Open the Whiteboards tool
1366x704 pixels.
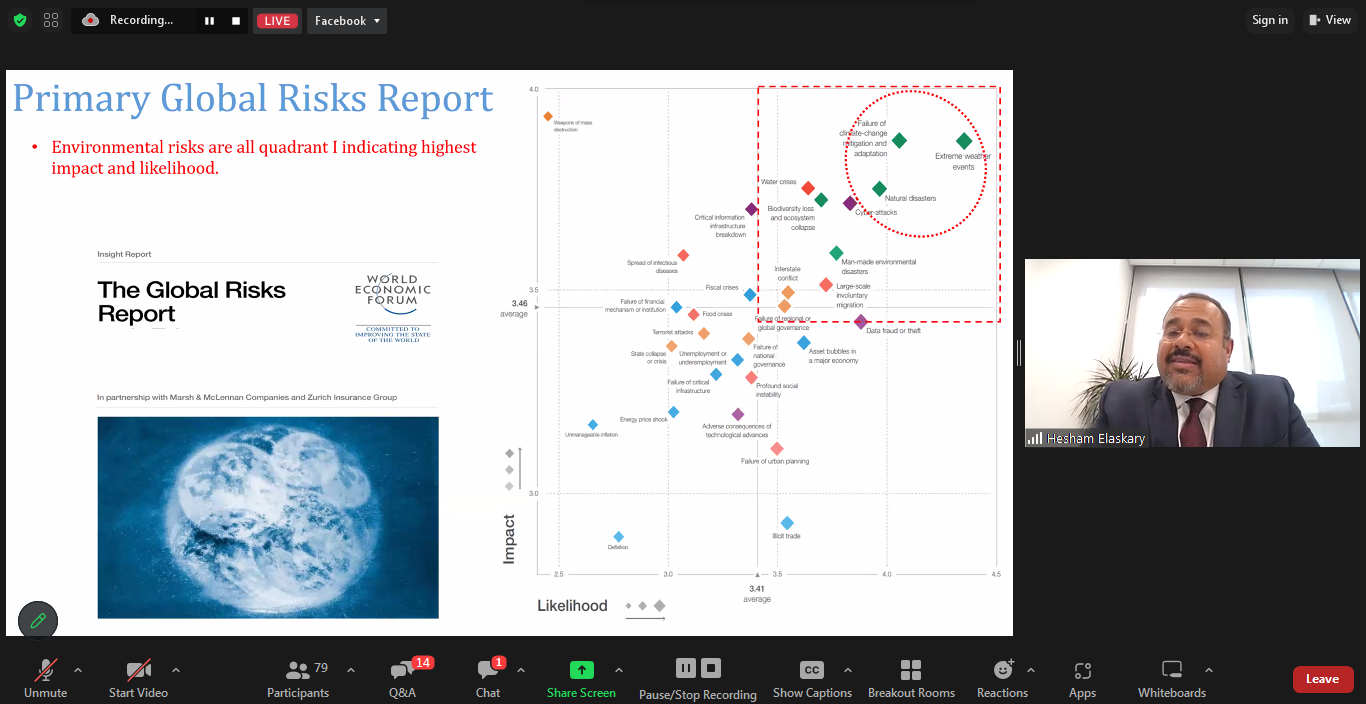click(1171, 671)
